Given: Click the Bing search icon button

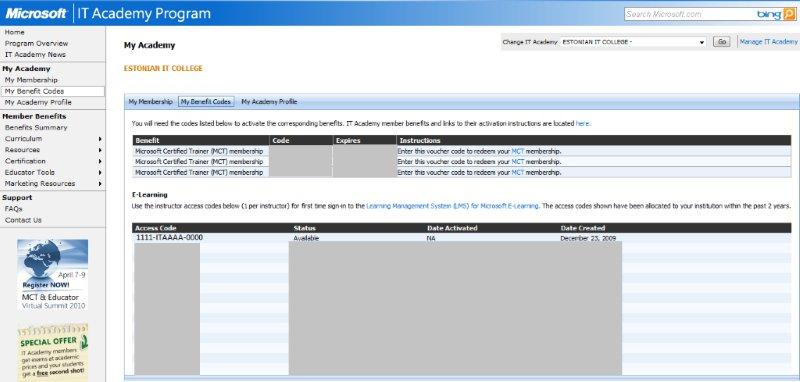Looking at the screenshot, I should click(x=789, y=14).
